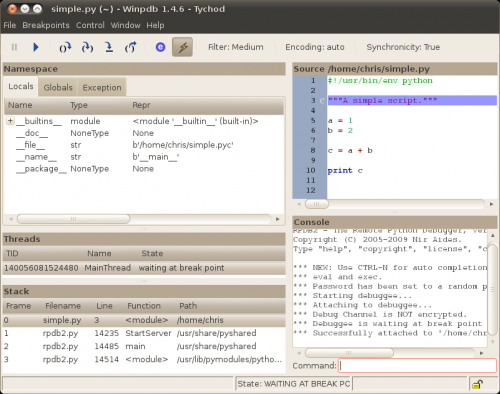Switch to the Exception tab
The width and height of the screenshot is (500, 394).
(x=102, y=87)
